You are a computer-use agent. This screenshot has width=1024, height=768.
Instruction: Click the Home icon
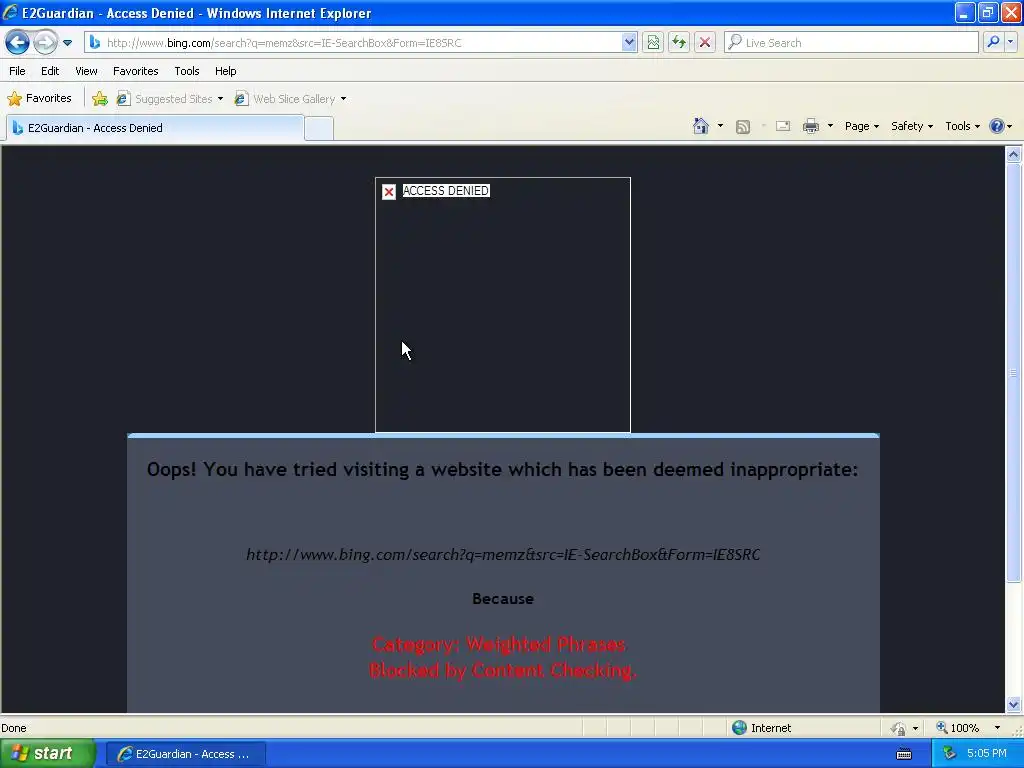click(701, 126)
